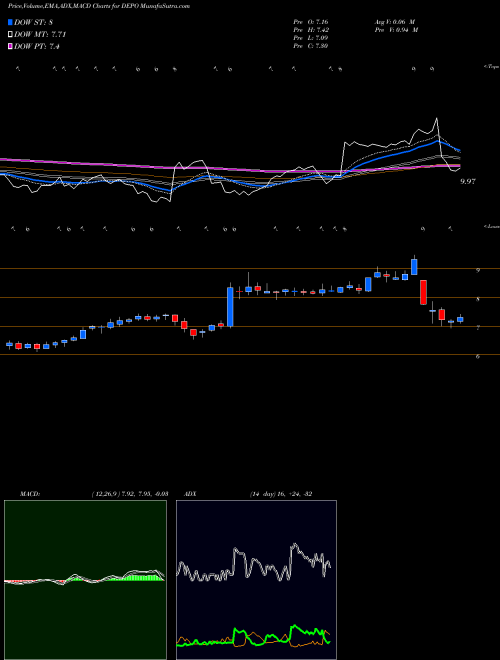Screen dimensions: 500x660
Task: Click the price axis label 9
Action: 478,270
